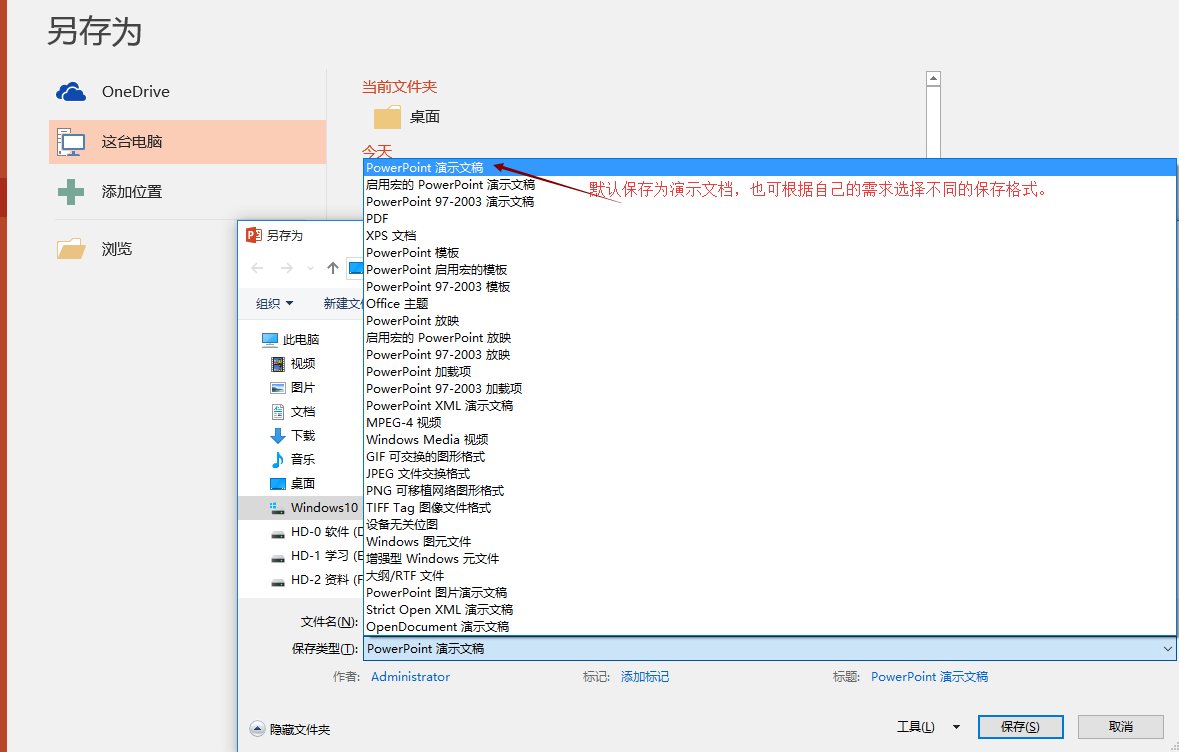The height and width of the screenshot is (752, 1179).
Task: Select JPEG 文件交换格式 option
Action: pyautogui.click(x=417, y=473)
